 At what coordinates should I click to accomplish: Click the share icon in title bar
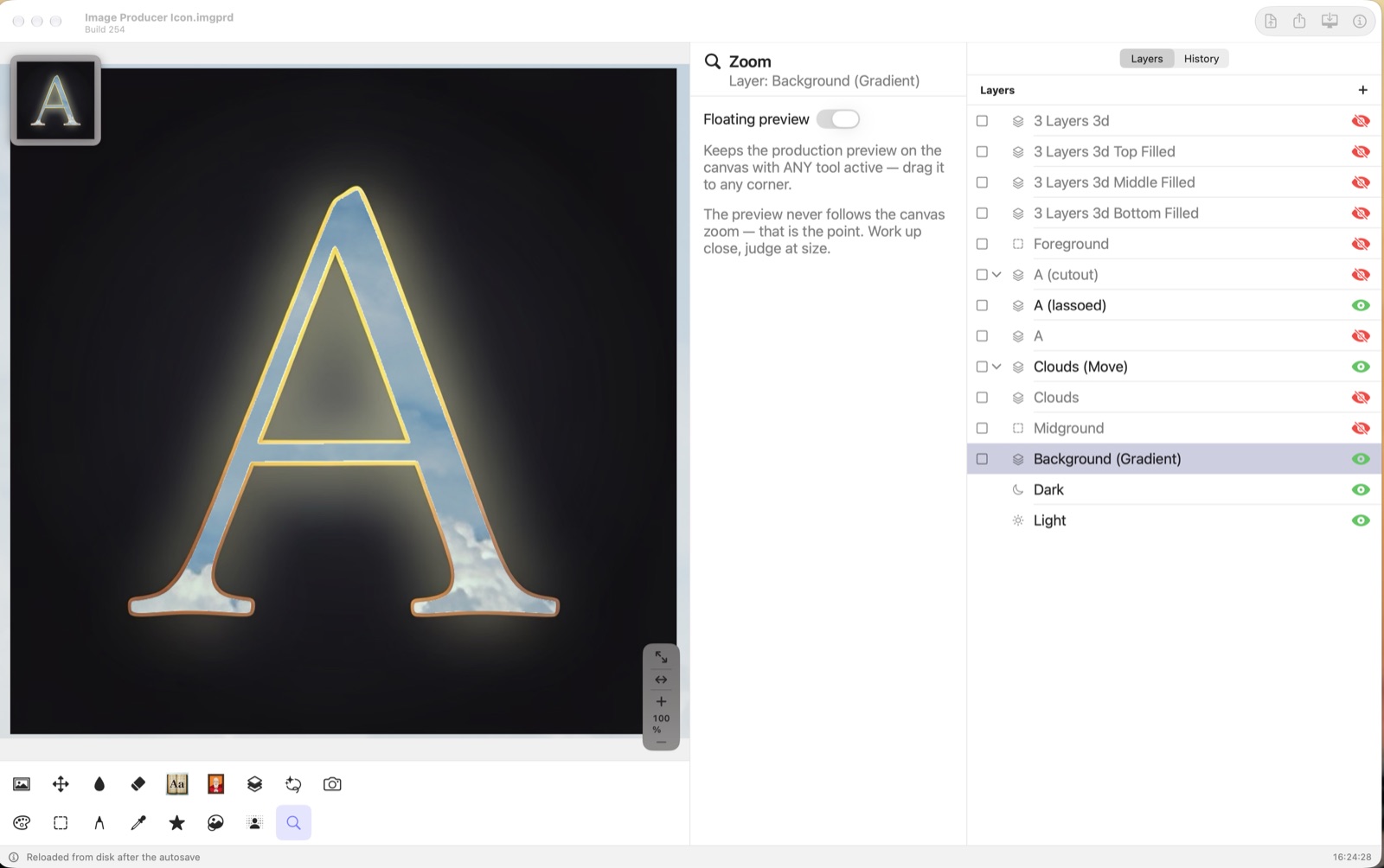tap(1299, 22)
